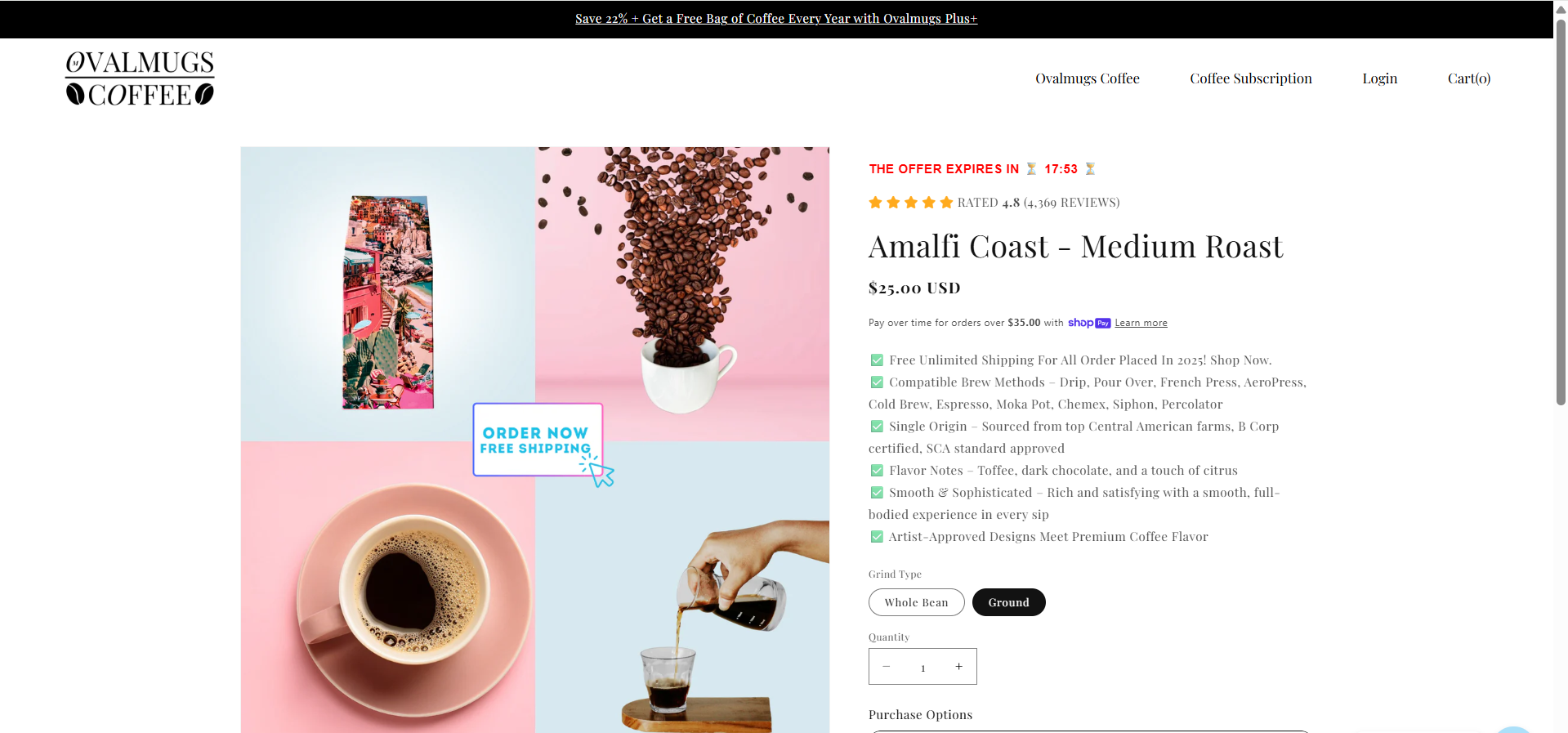The image size is (1568, 733).
Task: Open the Coffee Subscription menu item
Action: 1250,78
